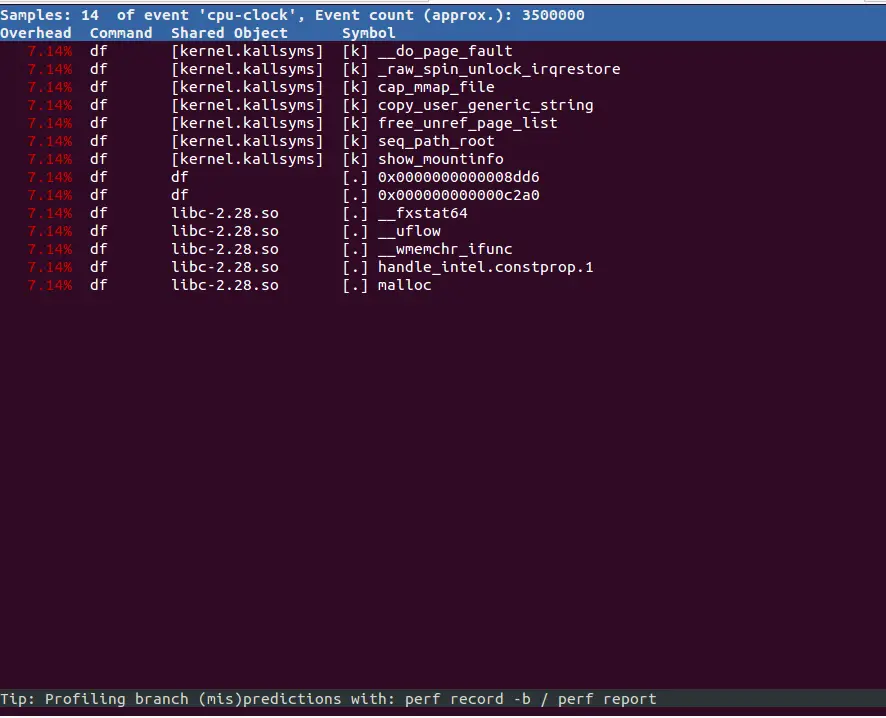This screenshot has width=886, height=718.
Task: Expand the malloc libc symbol entry
Action: point(404,285)
